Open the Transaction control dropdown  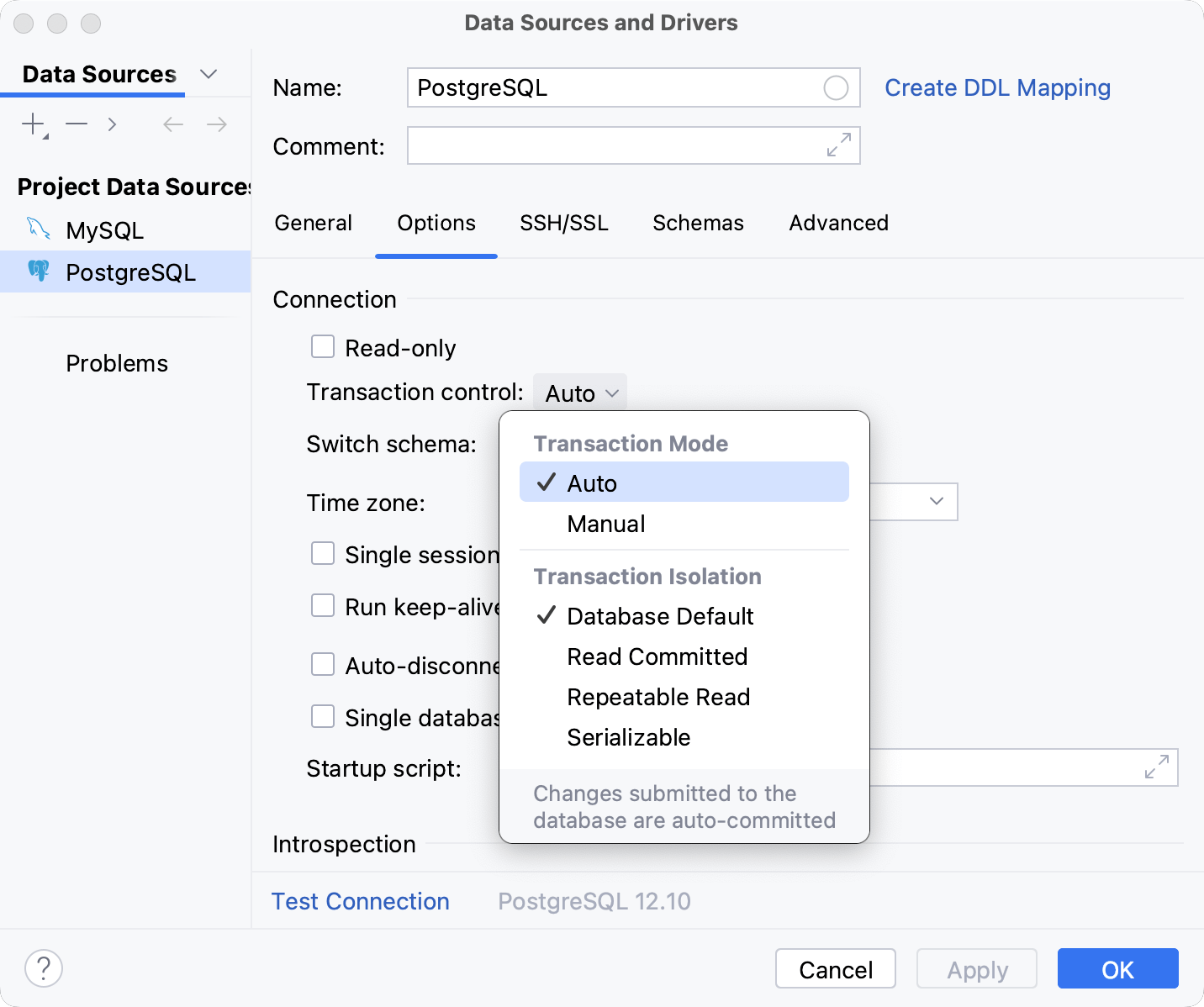tap(579, 392)
